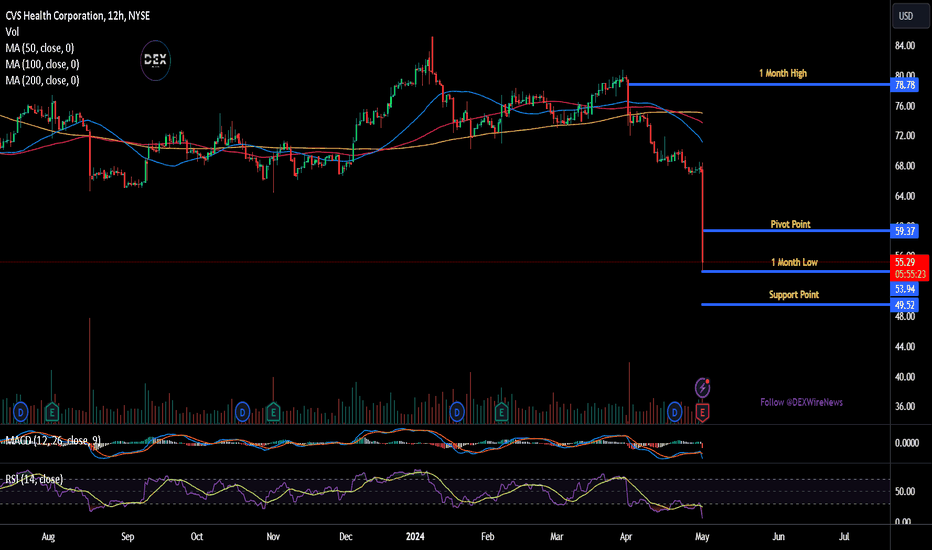Screen dimensions: 932x550
Task: Click the dividend marker in late January
Action: click(x=456, y=411)
